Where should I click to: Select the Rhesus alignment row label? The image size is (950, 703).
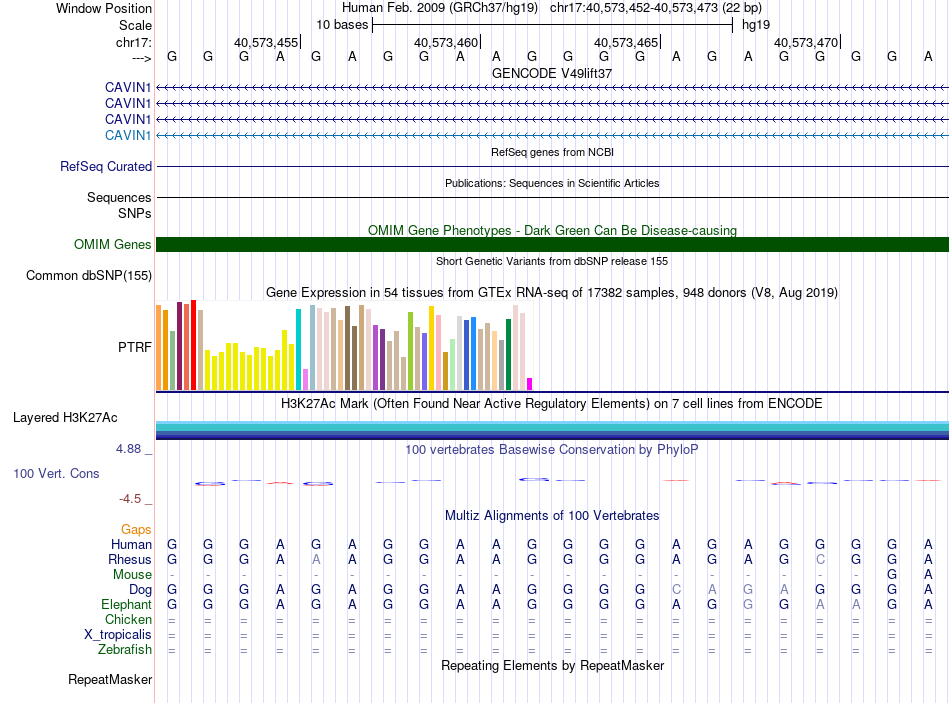pyautogui.click(x=130, y=559)
